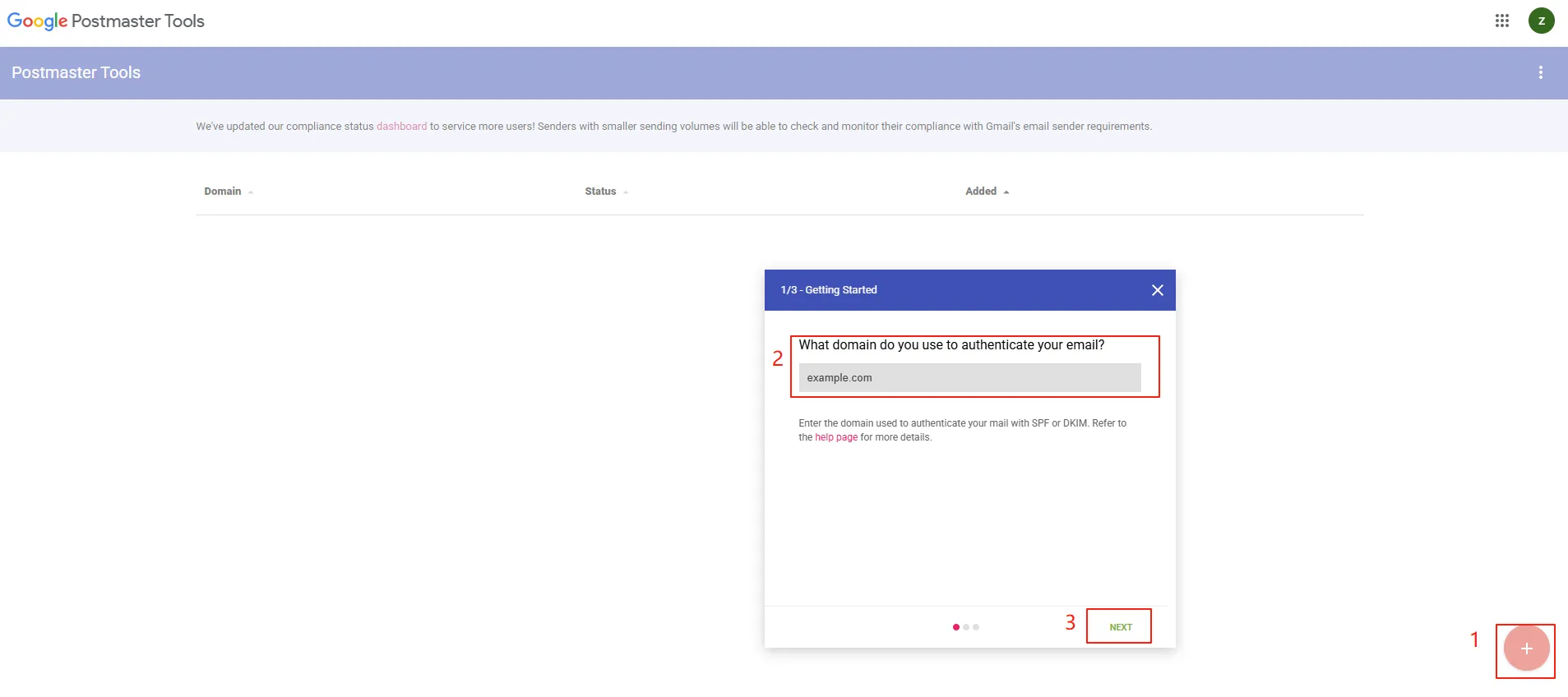Viewport: 1568px width, 697px height.
Task: Open the compliance status dashboard link
Action: click(401, 127)
